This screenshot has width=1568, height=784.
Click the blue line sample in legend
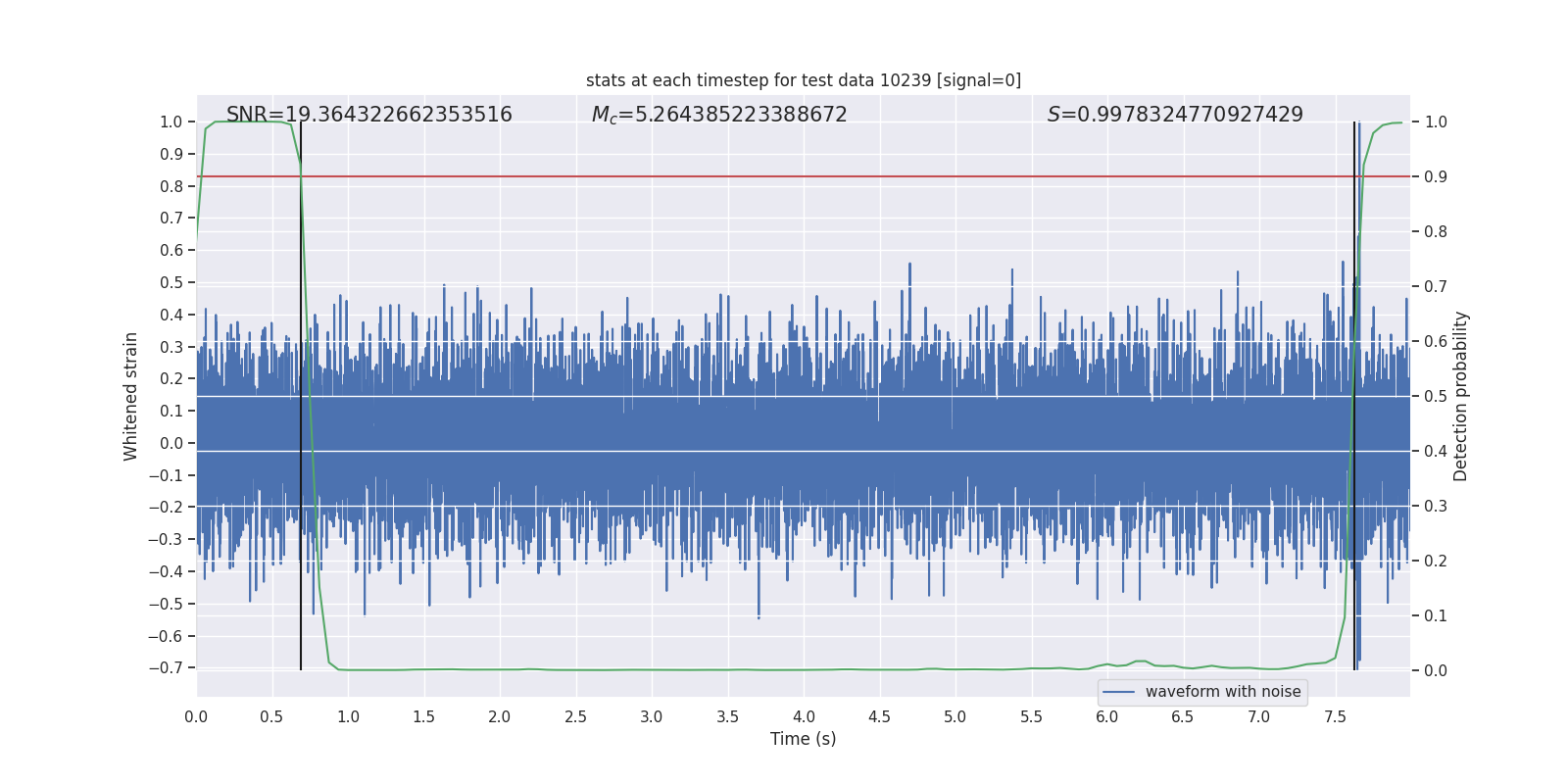tap(1118, 692)
